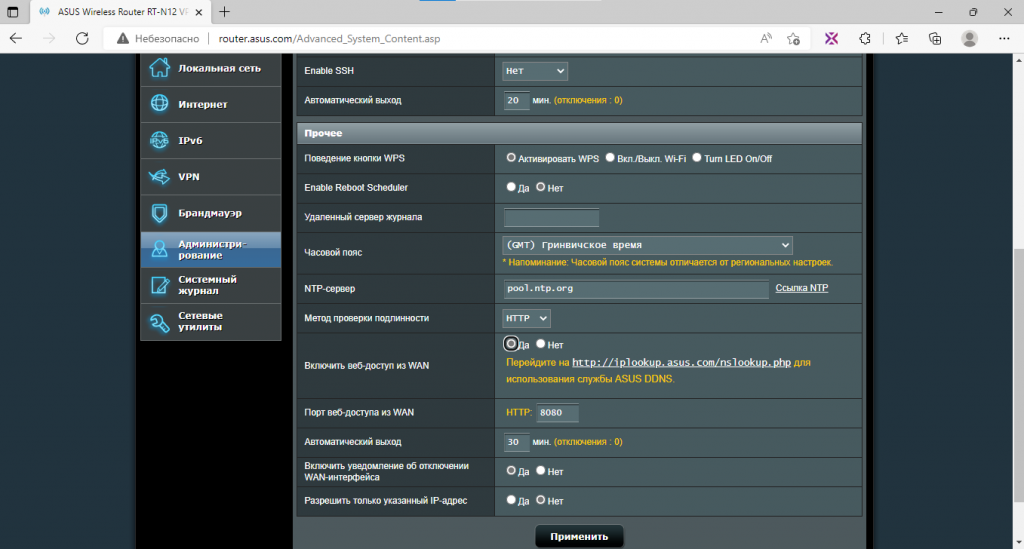Open Read aloud icon in address bar

(x=766, y=39)
